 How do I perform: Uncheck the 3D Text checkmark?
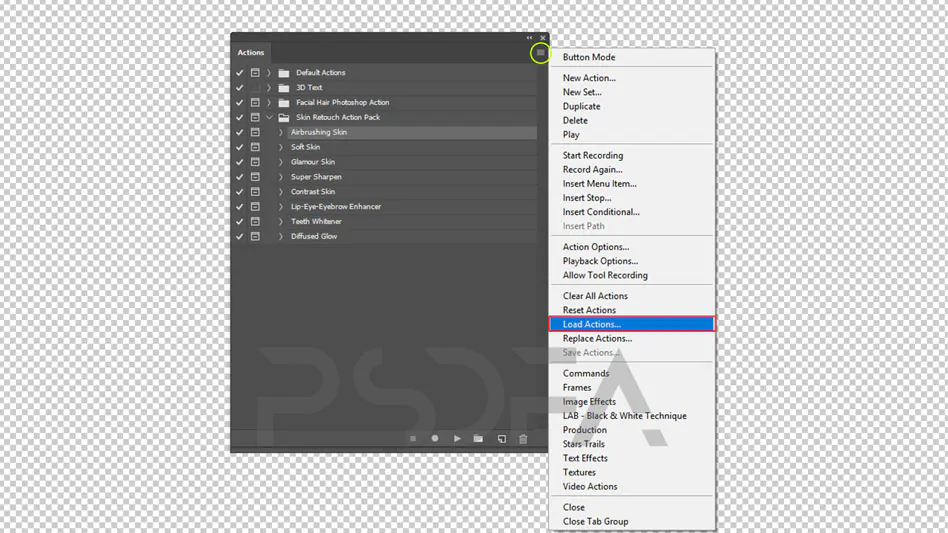click(239, 88)
